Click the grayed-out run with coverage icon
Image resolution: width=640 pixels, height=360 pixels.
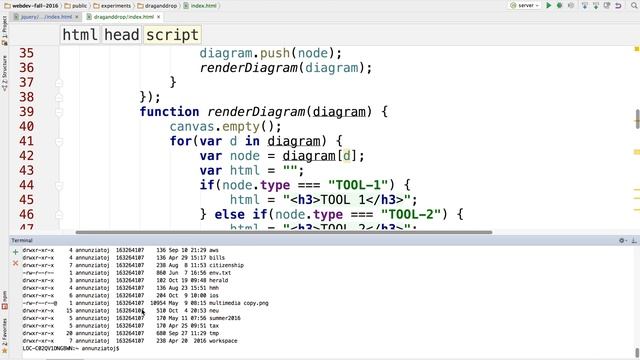(x=571, y=5)
